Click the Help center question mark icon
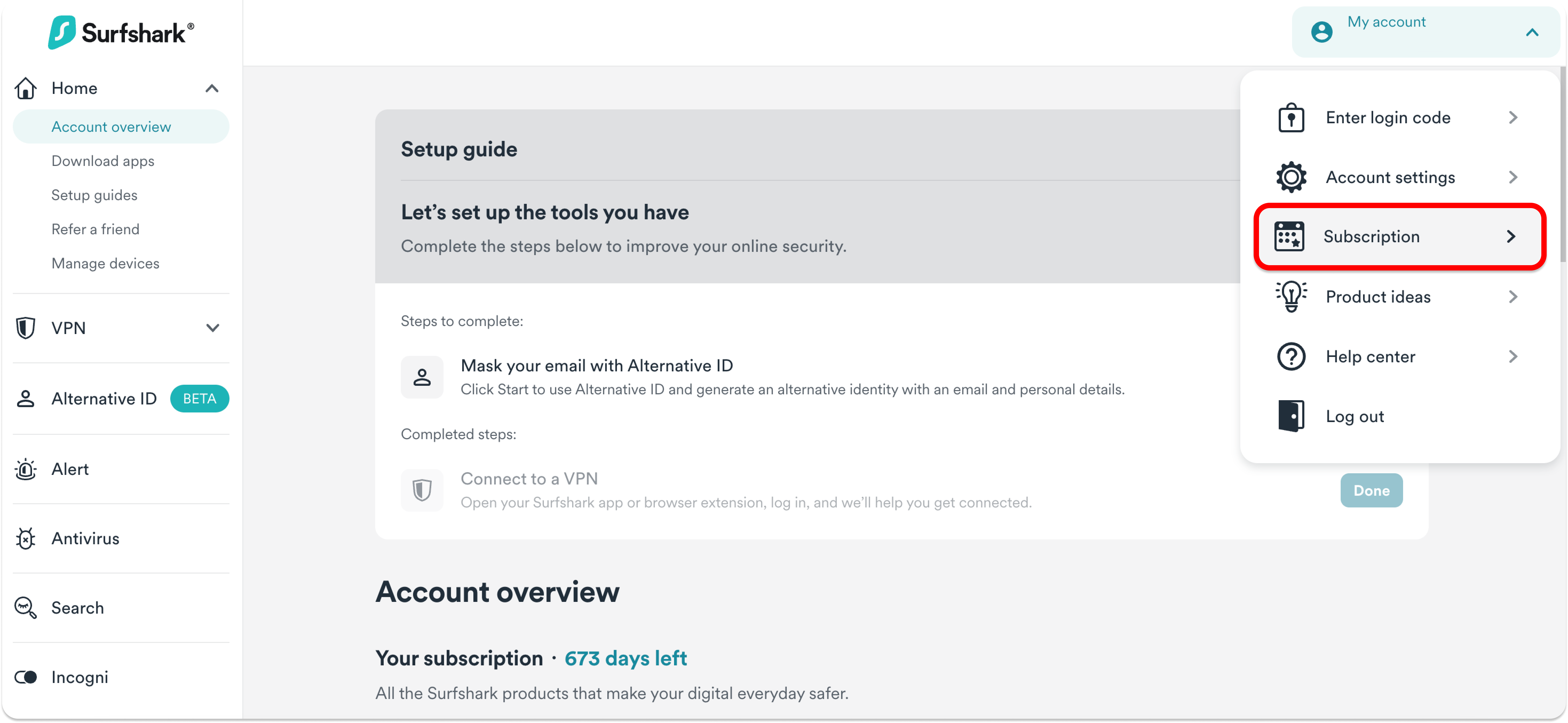This screenshot has width=1568, height=723. (x=1290, y=357)
